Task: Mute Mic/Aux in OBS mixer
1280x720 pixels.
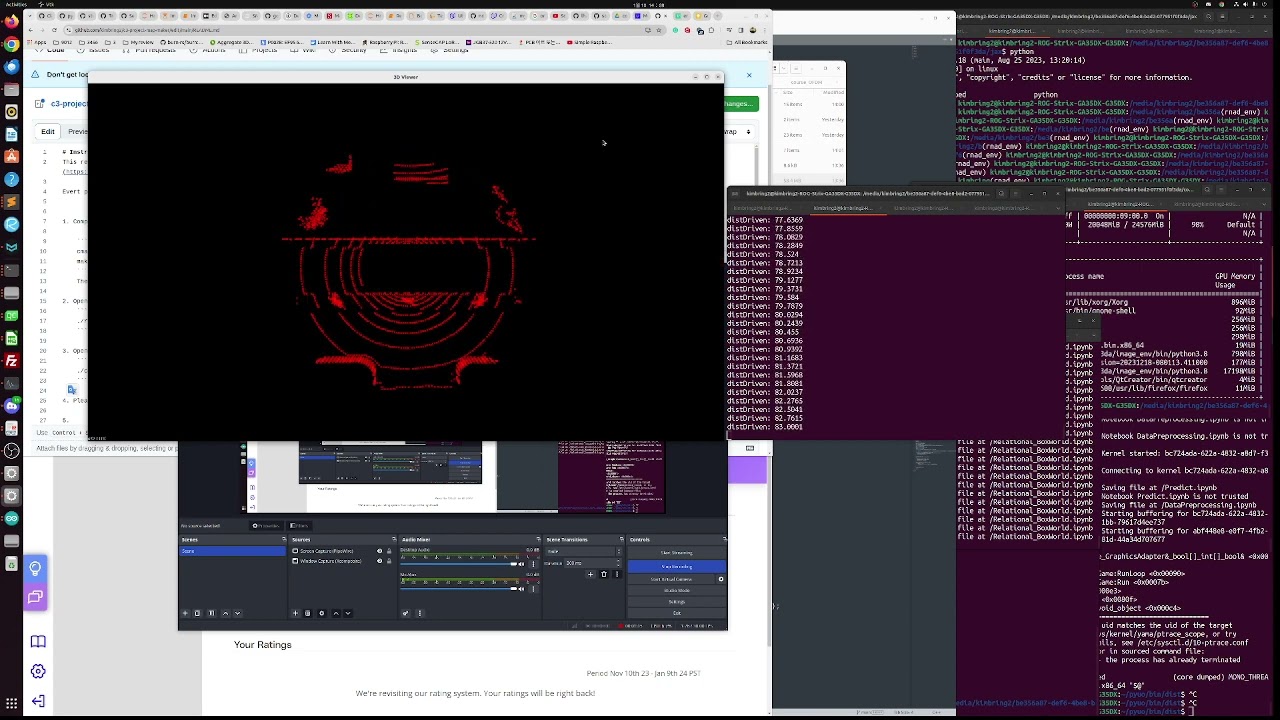Action: (521, 588)
